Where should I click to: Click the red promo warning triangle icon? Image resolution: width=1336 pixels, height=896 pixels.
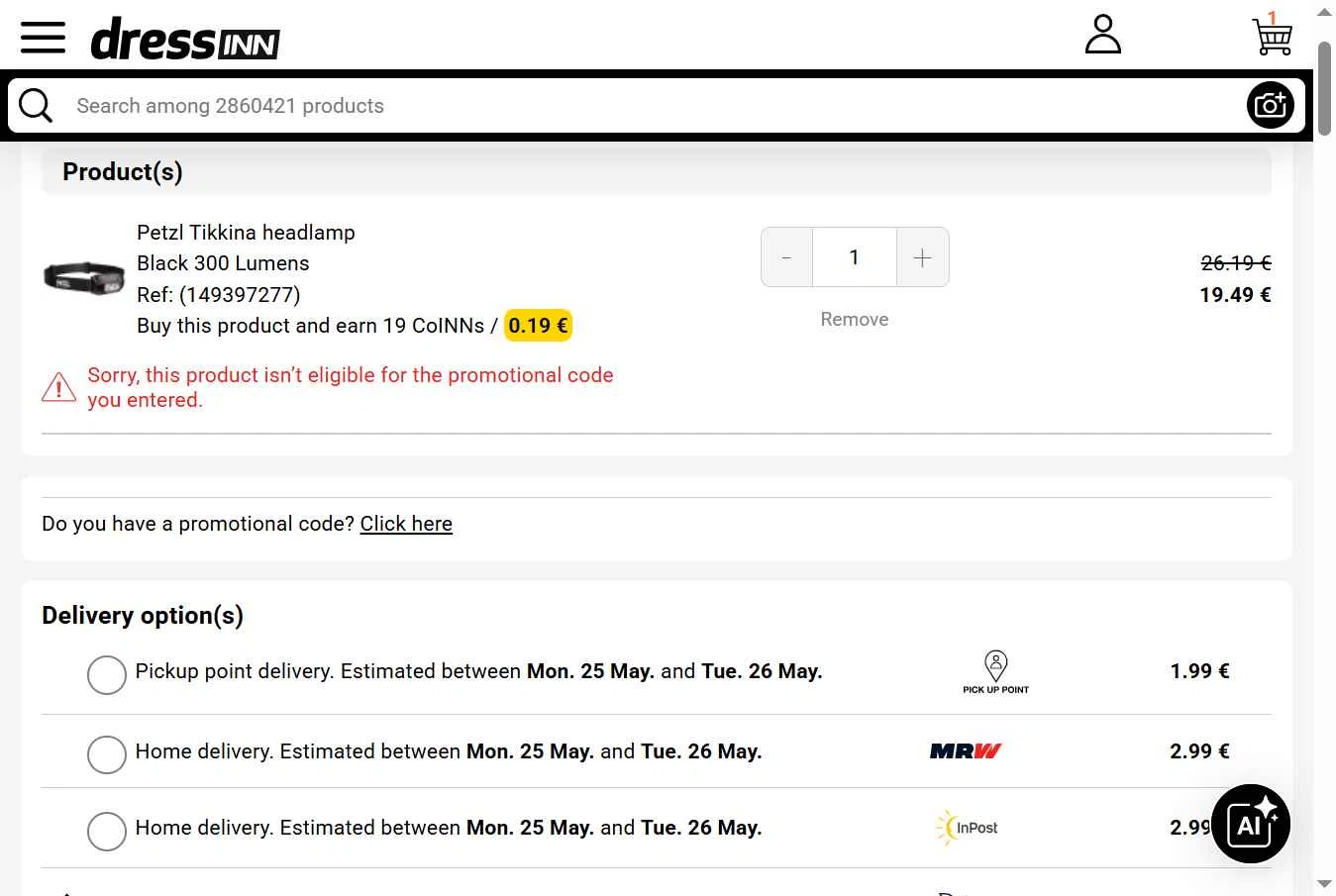(58, 387)
